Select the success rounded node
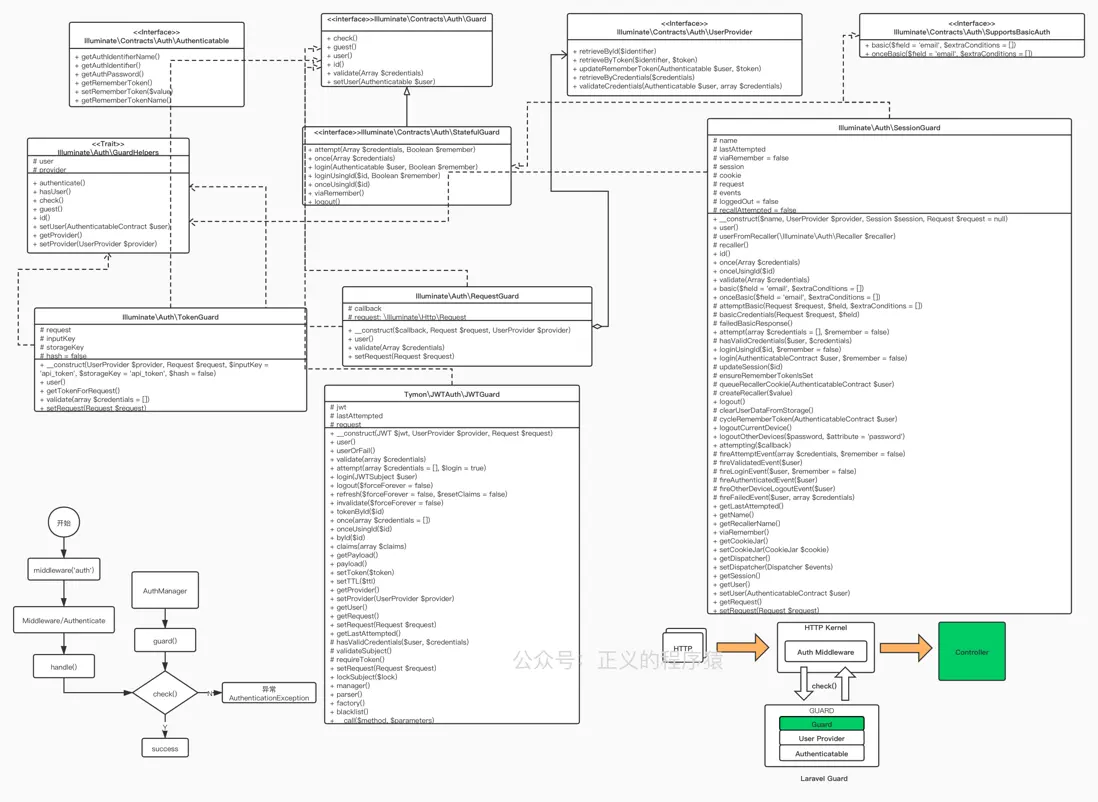Image resolution: width=1098 pixels, height=802 pixels. (x=164, y=747)
